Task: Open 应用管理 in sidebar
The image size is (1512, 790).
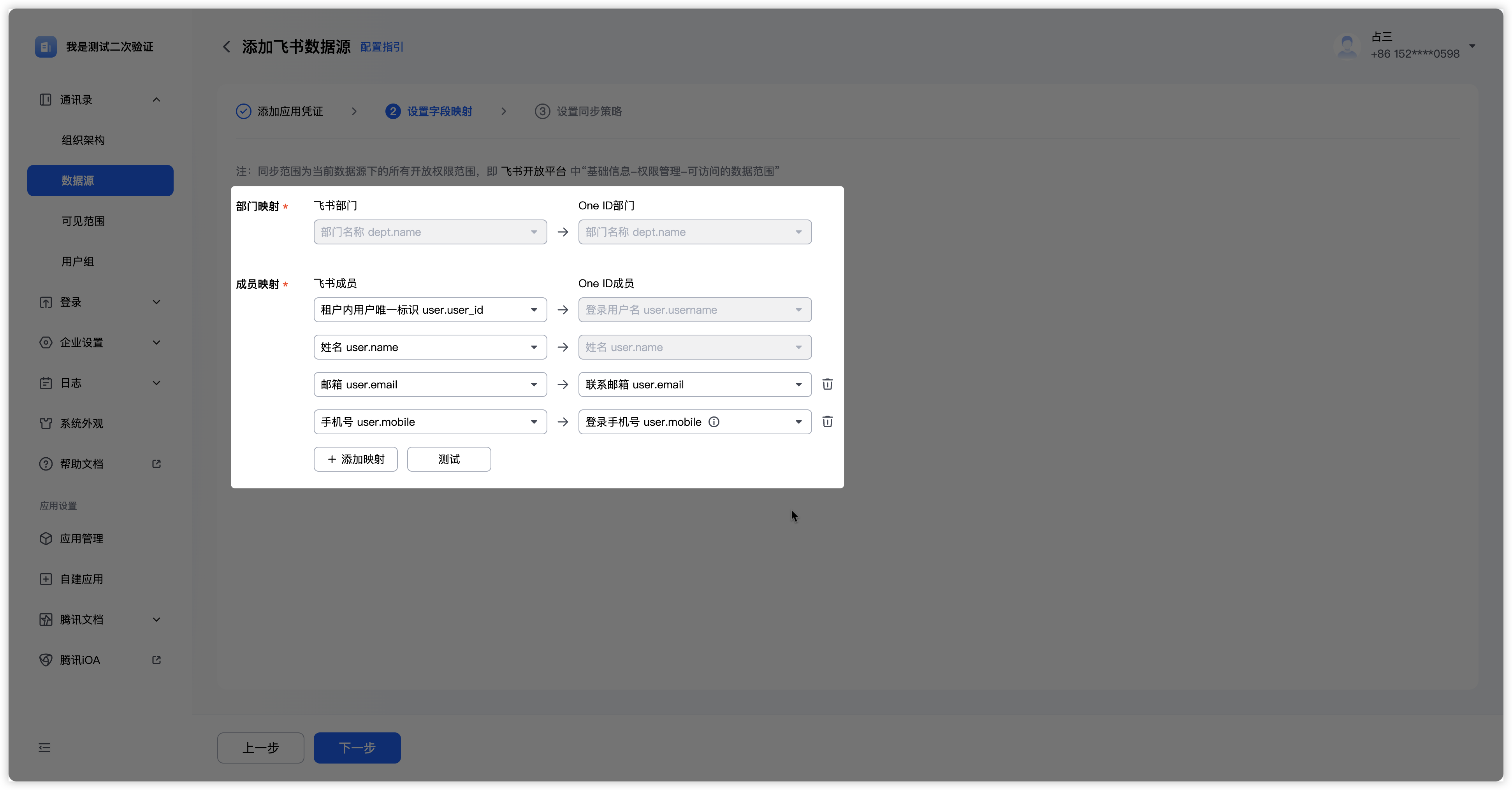Action: (82, 538)
